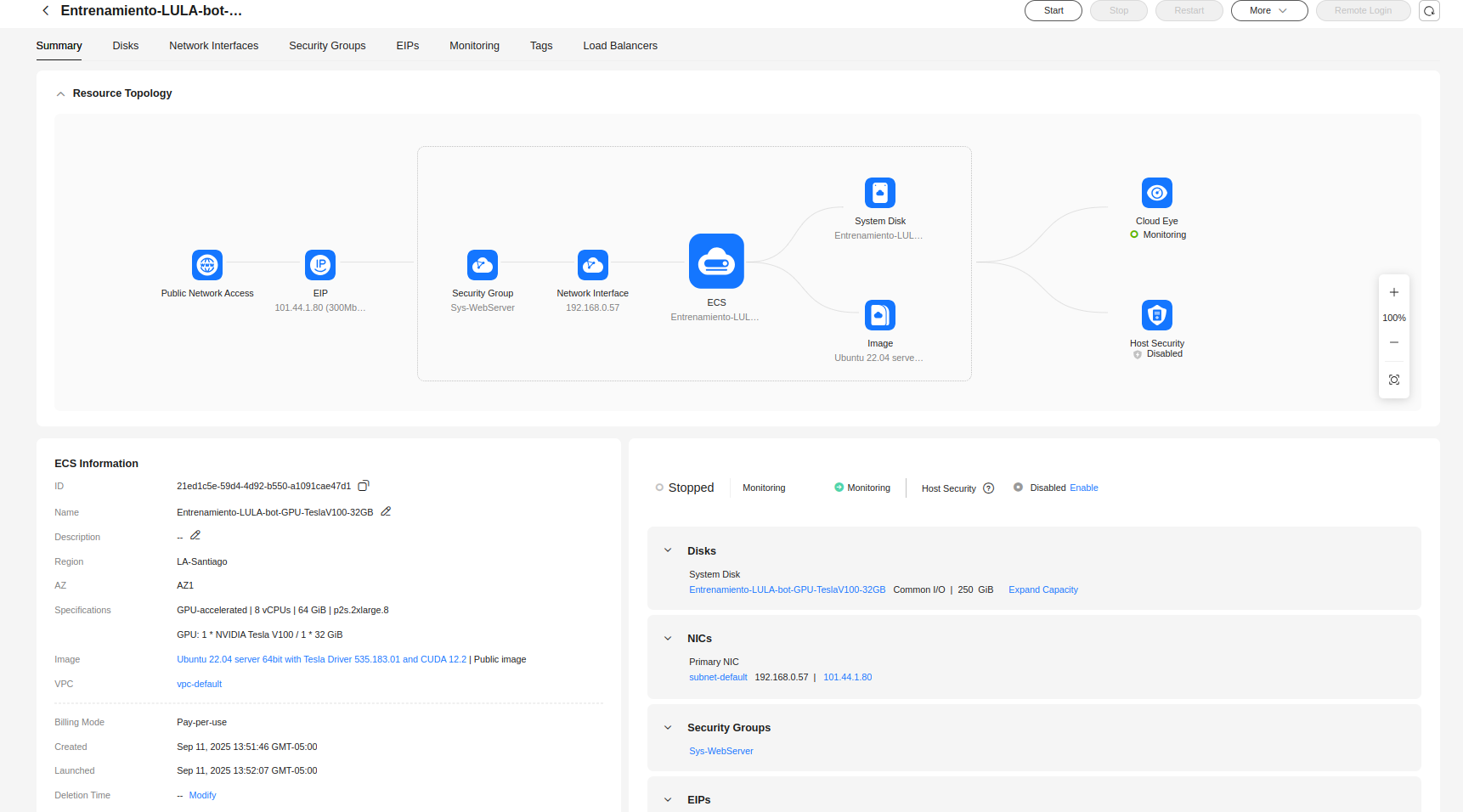Zoom in the topology with plus button

pyautogui.click(x=1394, y=292)
